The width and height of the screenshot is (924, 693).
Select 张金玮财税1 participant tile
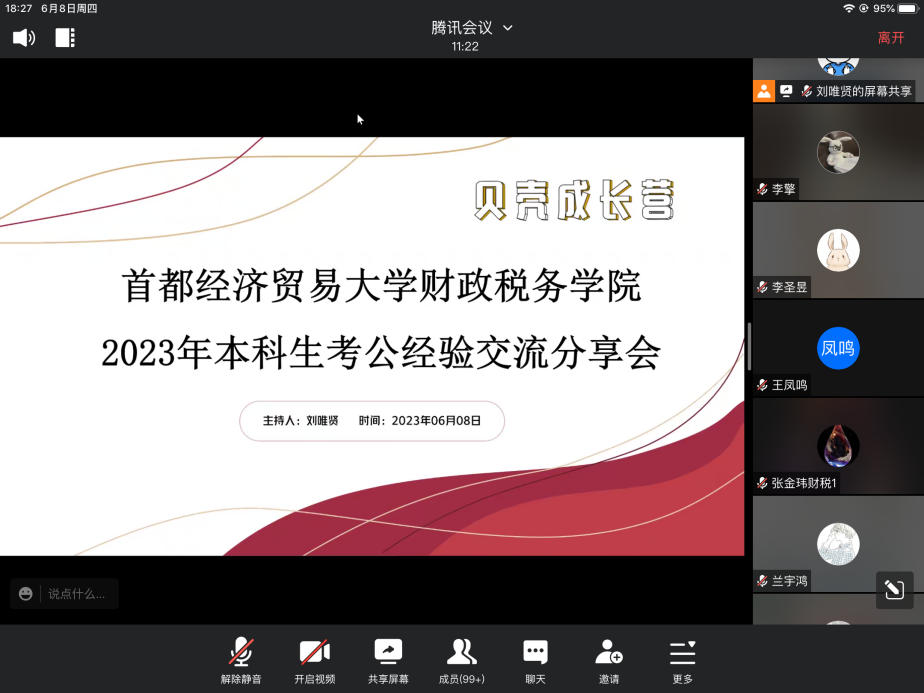point(838,446)
